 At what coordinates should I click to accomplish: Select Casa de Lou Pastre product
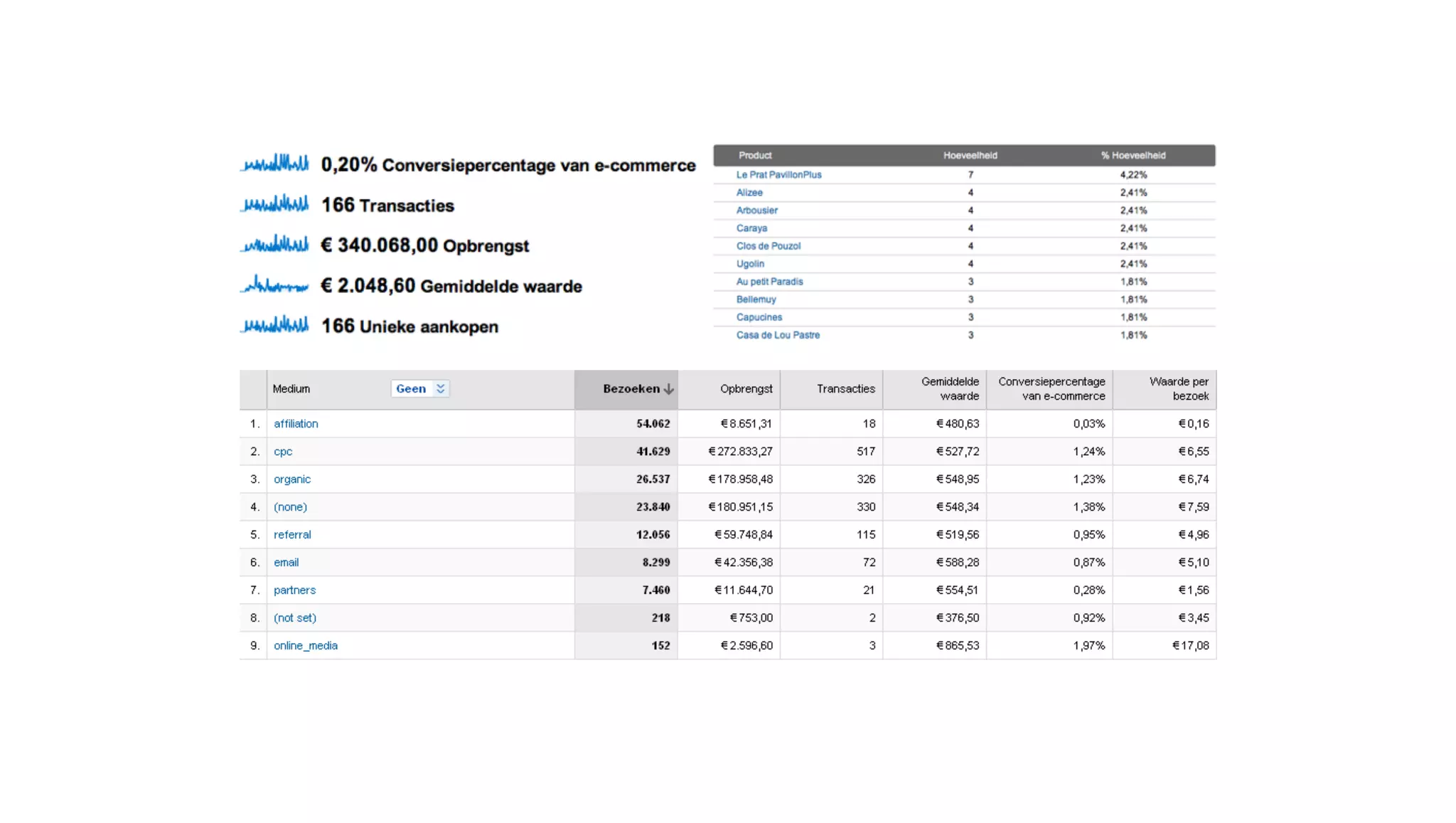pos(778,334)
